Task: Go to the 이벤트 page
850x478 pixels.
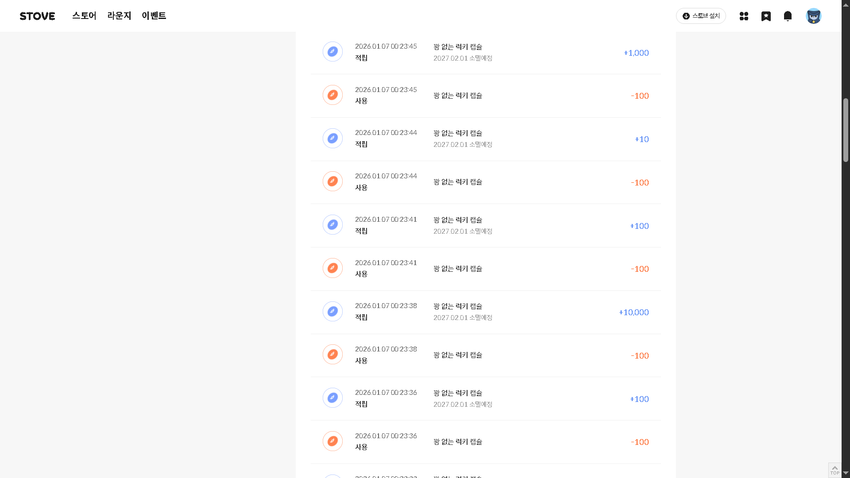Action: click(154, 16)
